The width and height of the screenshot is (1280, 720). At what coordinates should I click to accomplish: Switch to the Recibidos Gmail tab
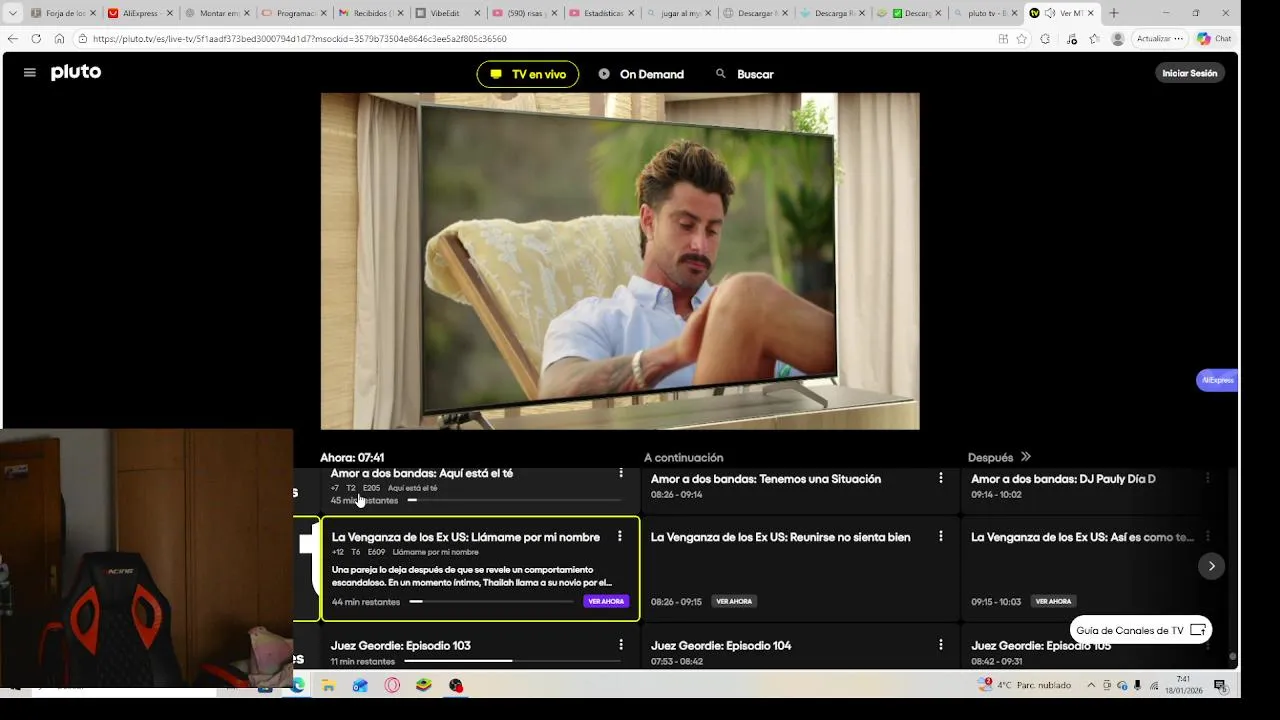point(370,13)
